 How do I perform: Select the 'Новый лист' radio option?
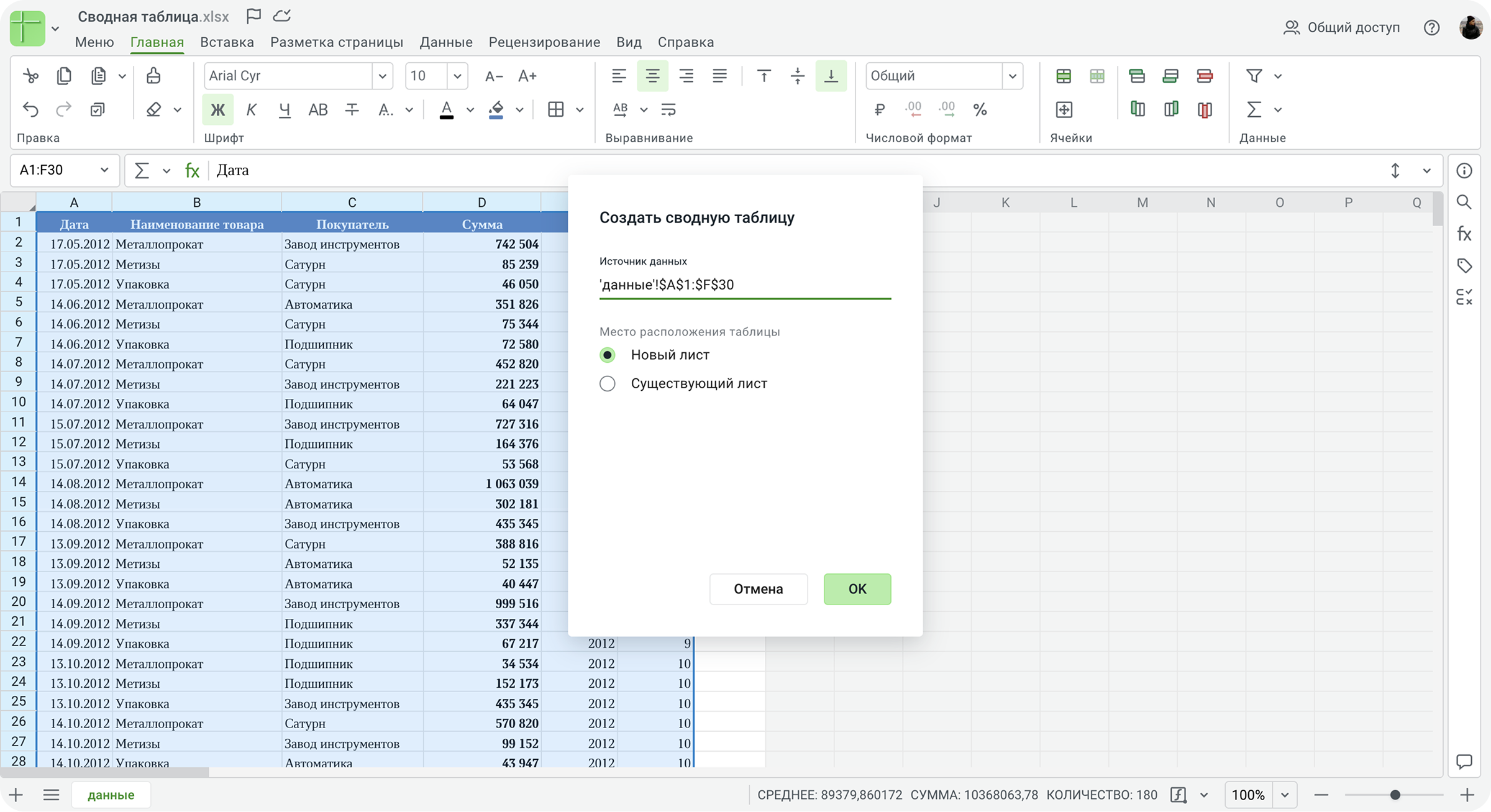pos(608,355)
